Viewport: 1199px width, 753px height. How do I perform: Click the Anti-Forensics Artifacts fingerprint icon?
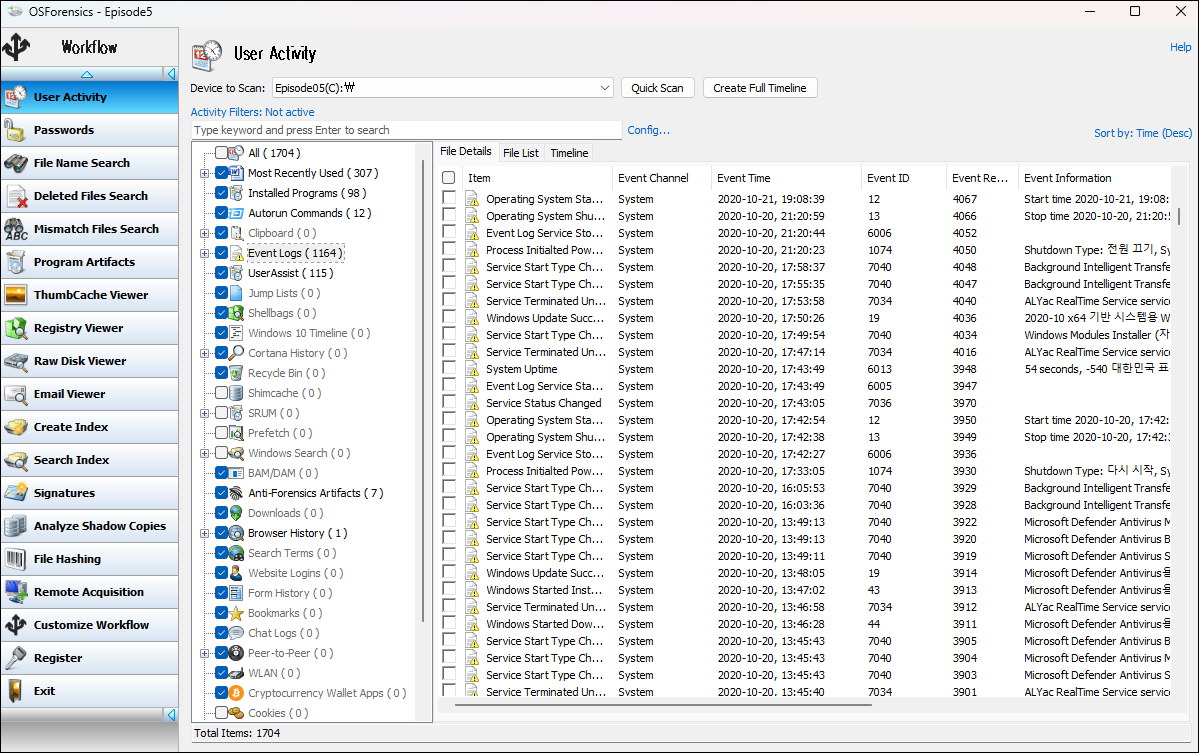click(236, 493)
